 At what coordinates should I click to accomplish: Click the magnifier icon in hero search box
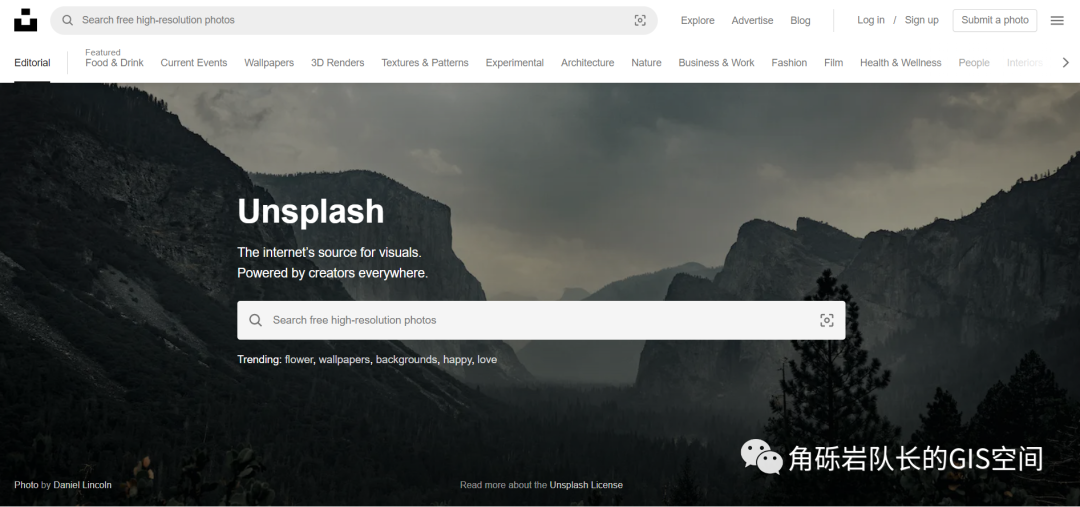click(256, 320)
